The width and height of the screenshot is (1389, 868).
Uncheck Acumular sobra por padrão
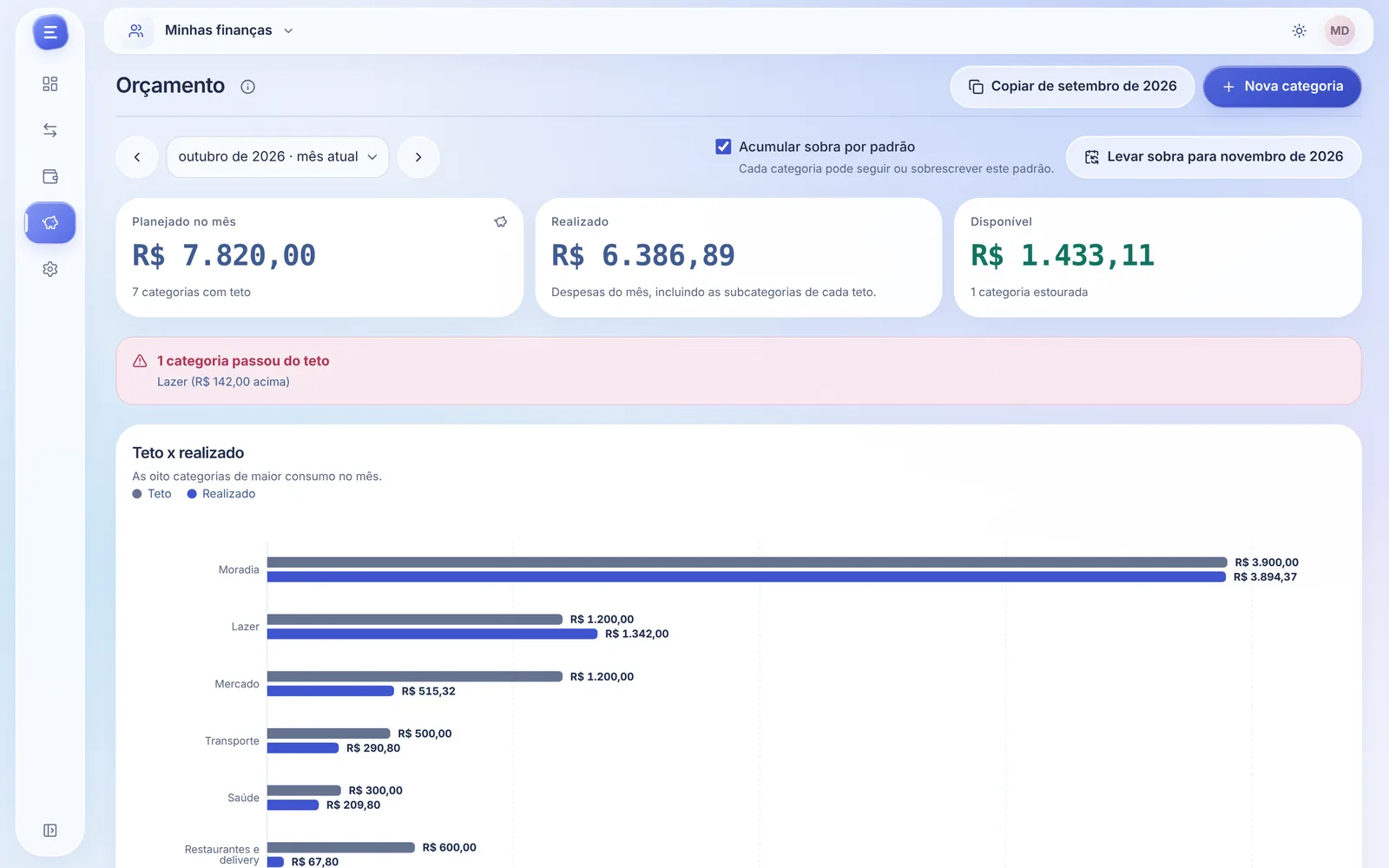pos(723,147)
